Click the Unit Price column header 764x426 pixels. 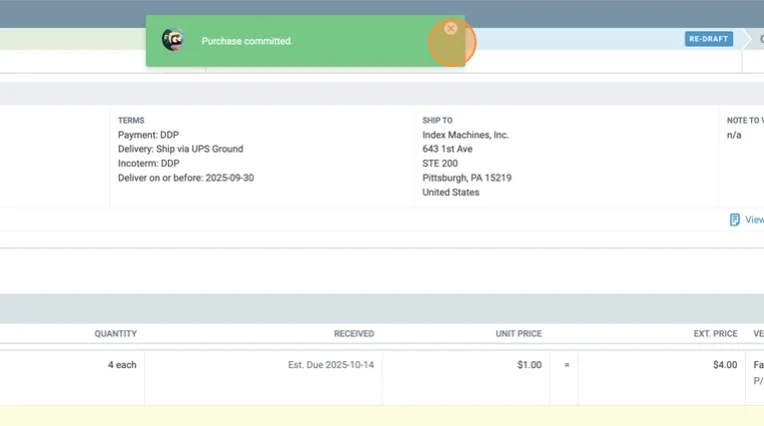(518, 334)
